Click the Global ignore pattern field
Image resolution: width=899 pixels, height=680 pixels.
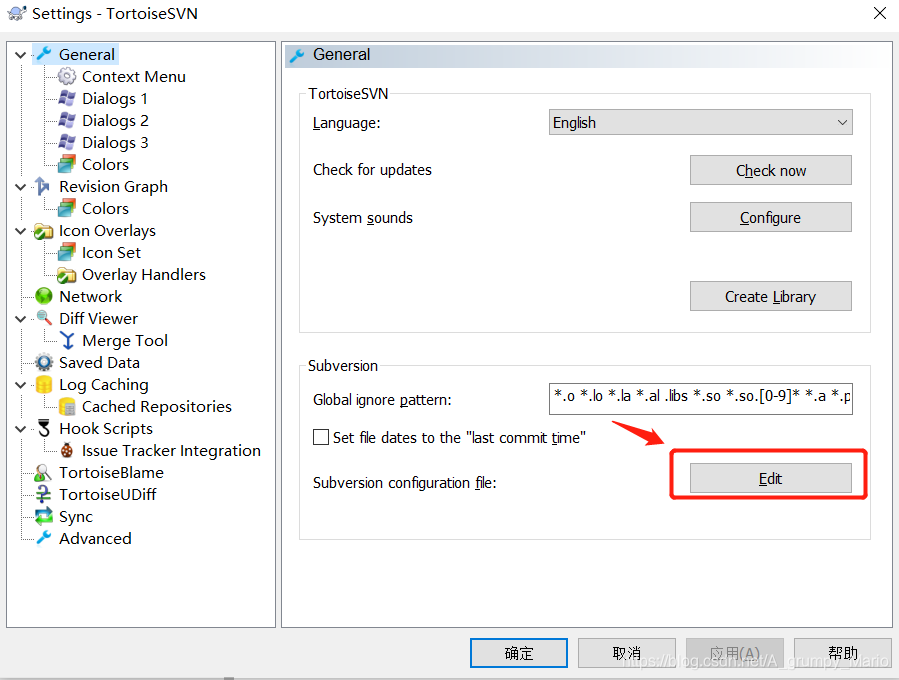click(701, 398)
